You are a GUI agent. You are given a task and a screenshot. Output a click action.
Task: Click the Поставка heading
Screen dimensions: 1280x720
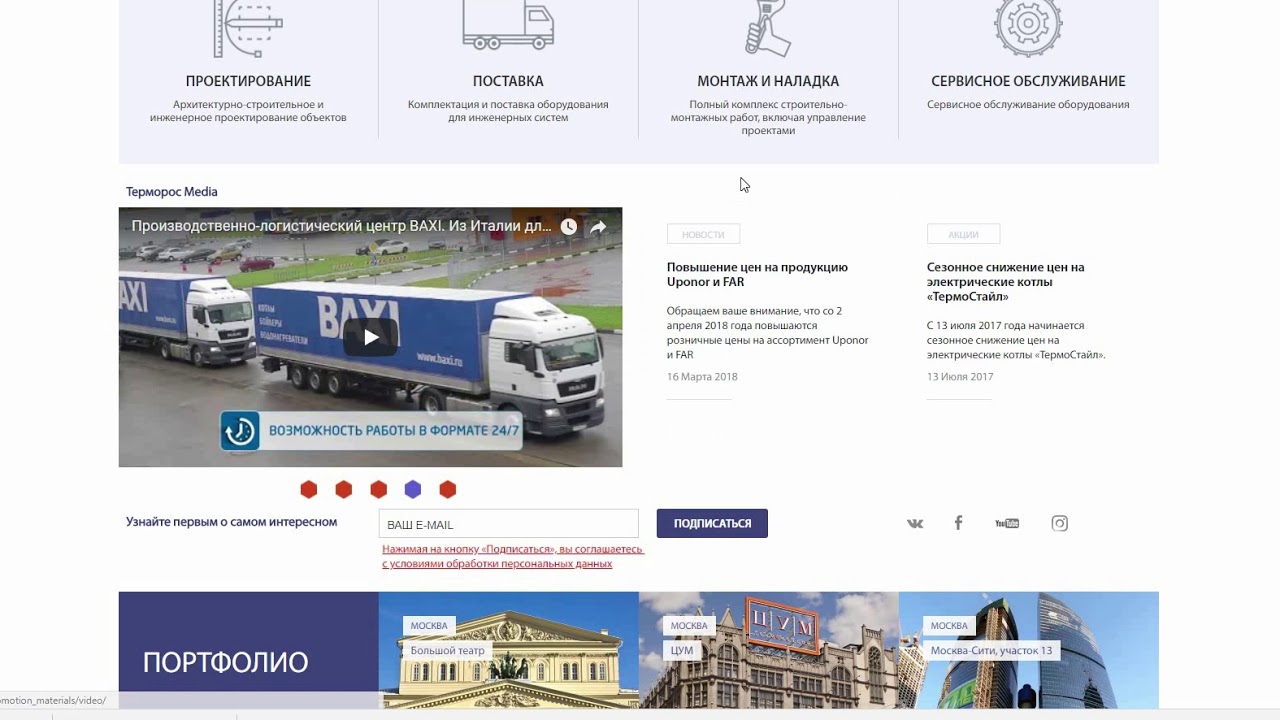pos(508,81)
